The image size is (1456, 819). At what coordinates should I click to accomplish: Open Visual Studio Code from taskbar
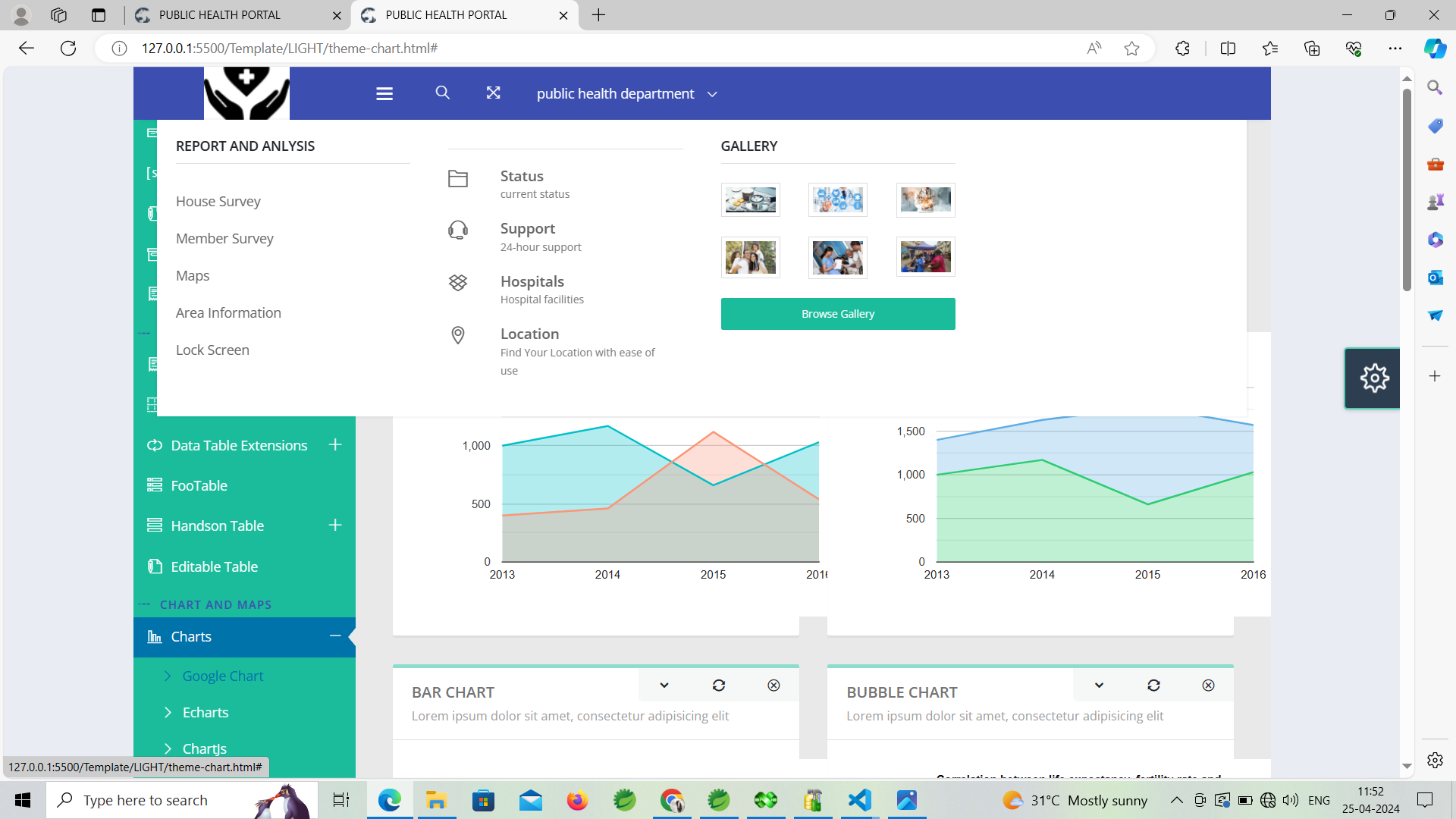pos(860,800)
